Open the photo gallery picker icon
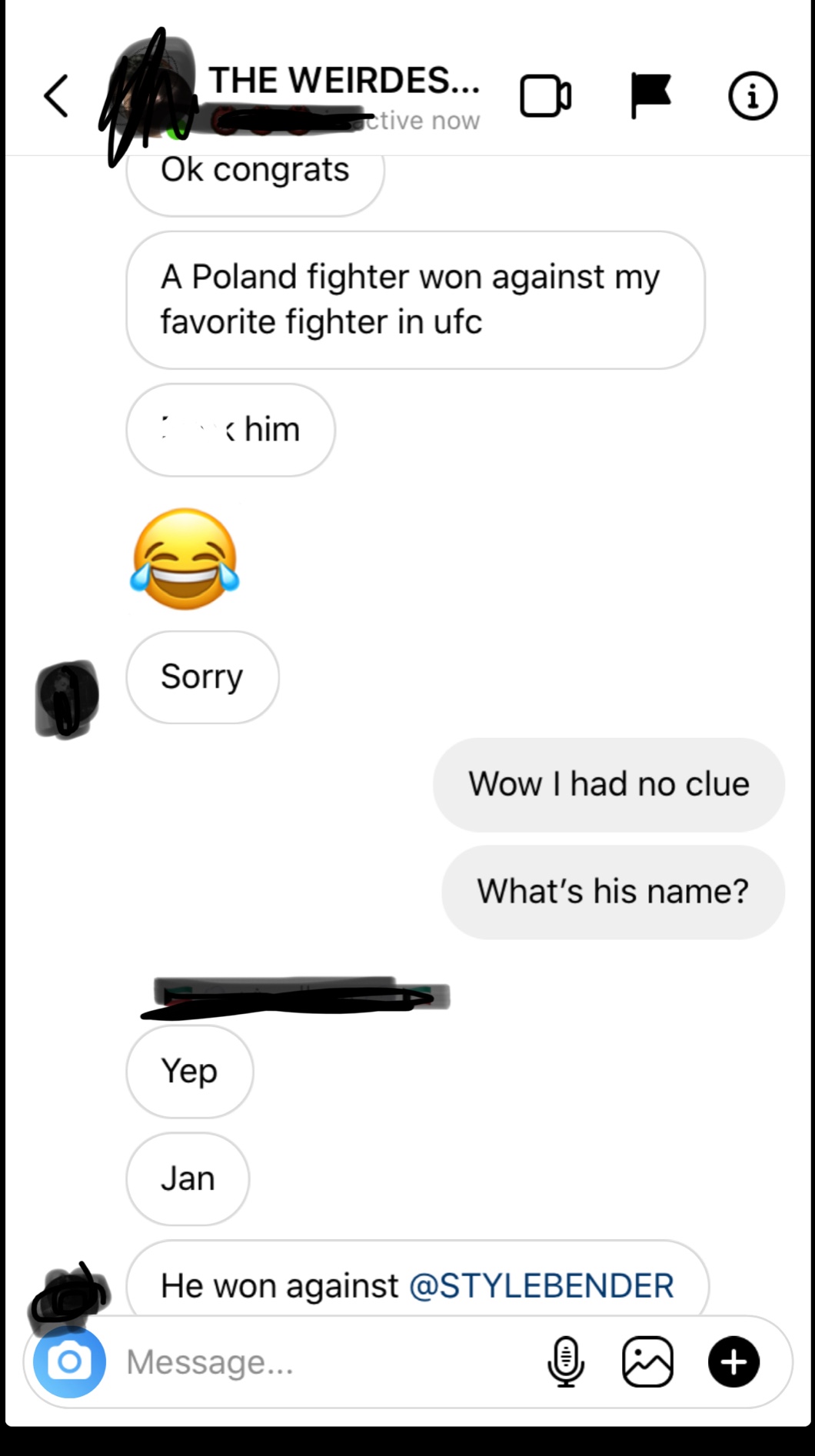Screen dimensions: 815x1456 (x=647, y=1361)
